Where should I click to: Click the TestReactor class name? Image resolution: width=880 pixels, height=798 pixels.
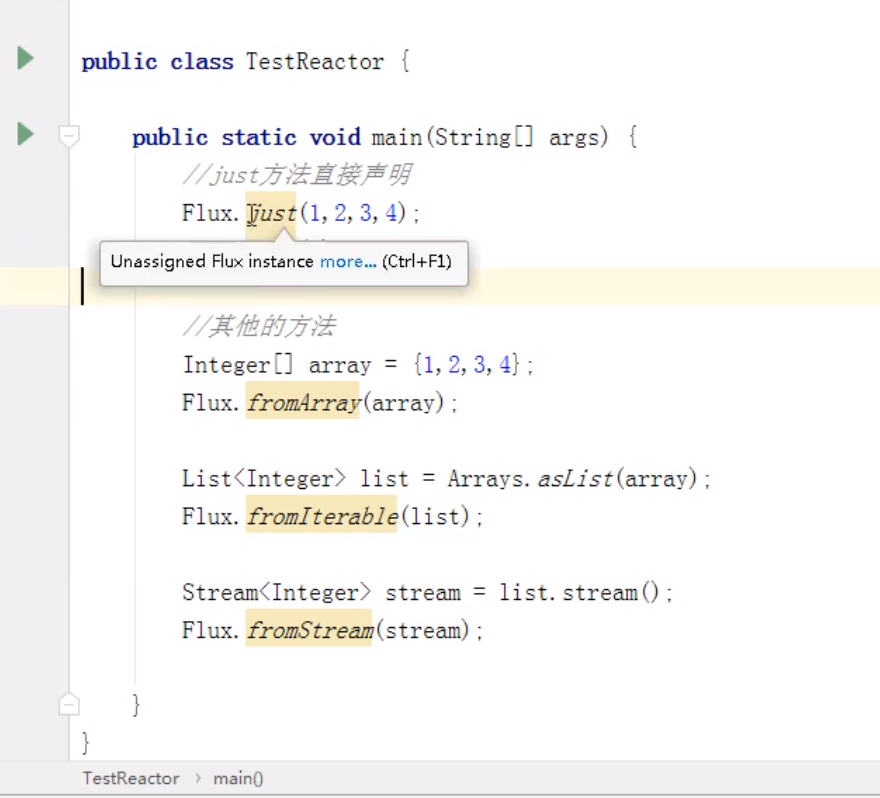pyautogui.click(x=315, y=61)
